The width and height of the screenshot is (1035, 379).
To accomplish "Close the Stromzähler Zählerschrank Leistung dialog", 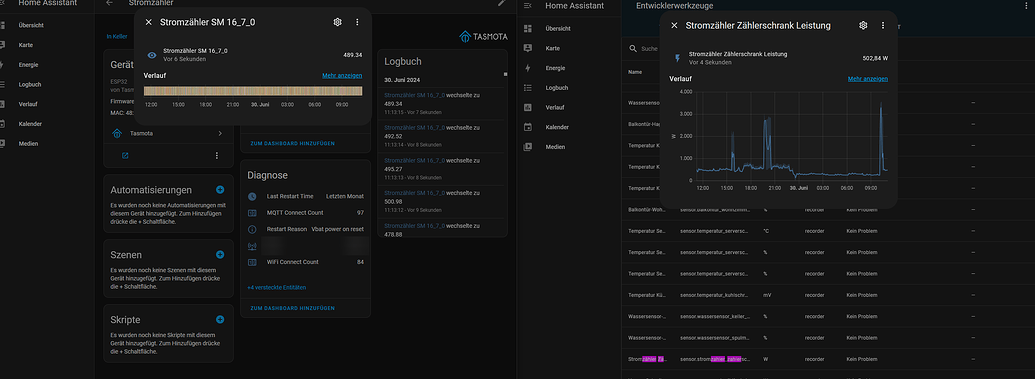I will 674,26.
